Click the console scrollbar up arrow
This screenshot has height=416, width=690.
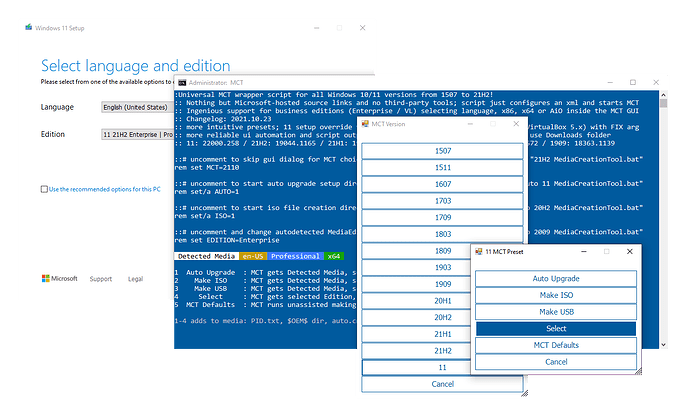[x=664, y=95]
